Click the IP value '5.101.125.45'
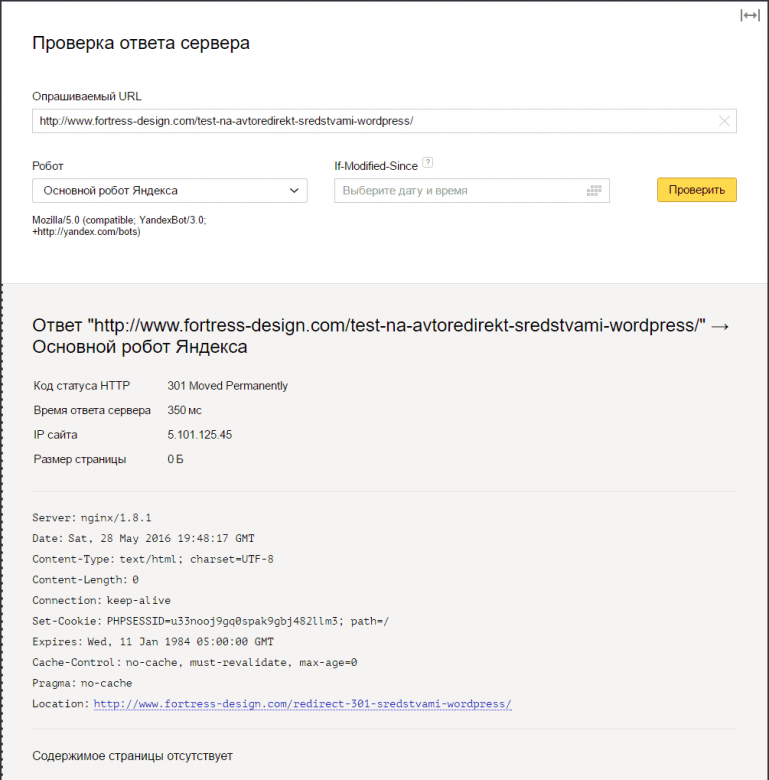 (199, 435)
